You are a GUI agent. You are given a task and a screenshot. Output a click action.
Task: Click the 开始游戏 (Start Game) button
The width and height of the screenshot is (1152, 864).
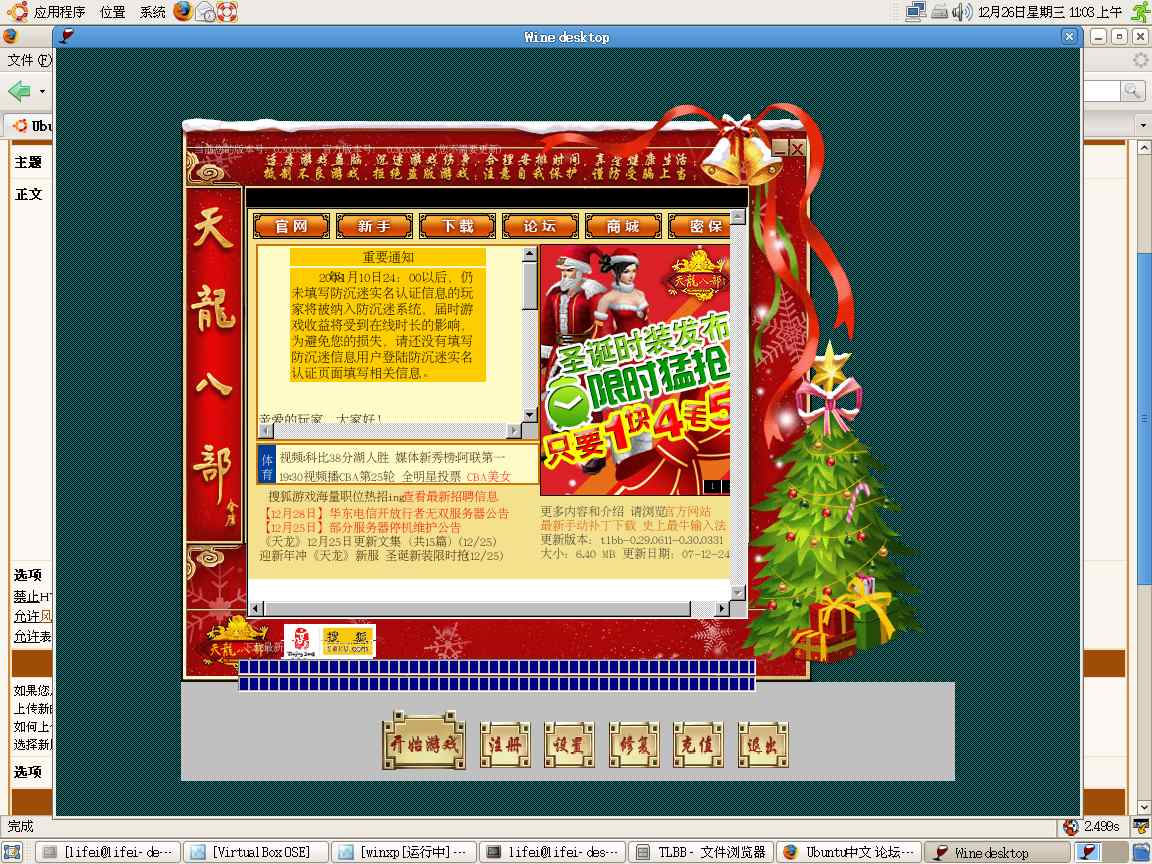coord(424,741)
